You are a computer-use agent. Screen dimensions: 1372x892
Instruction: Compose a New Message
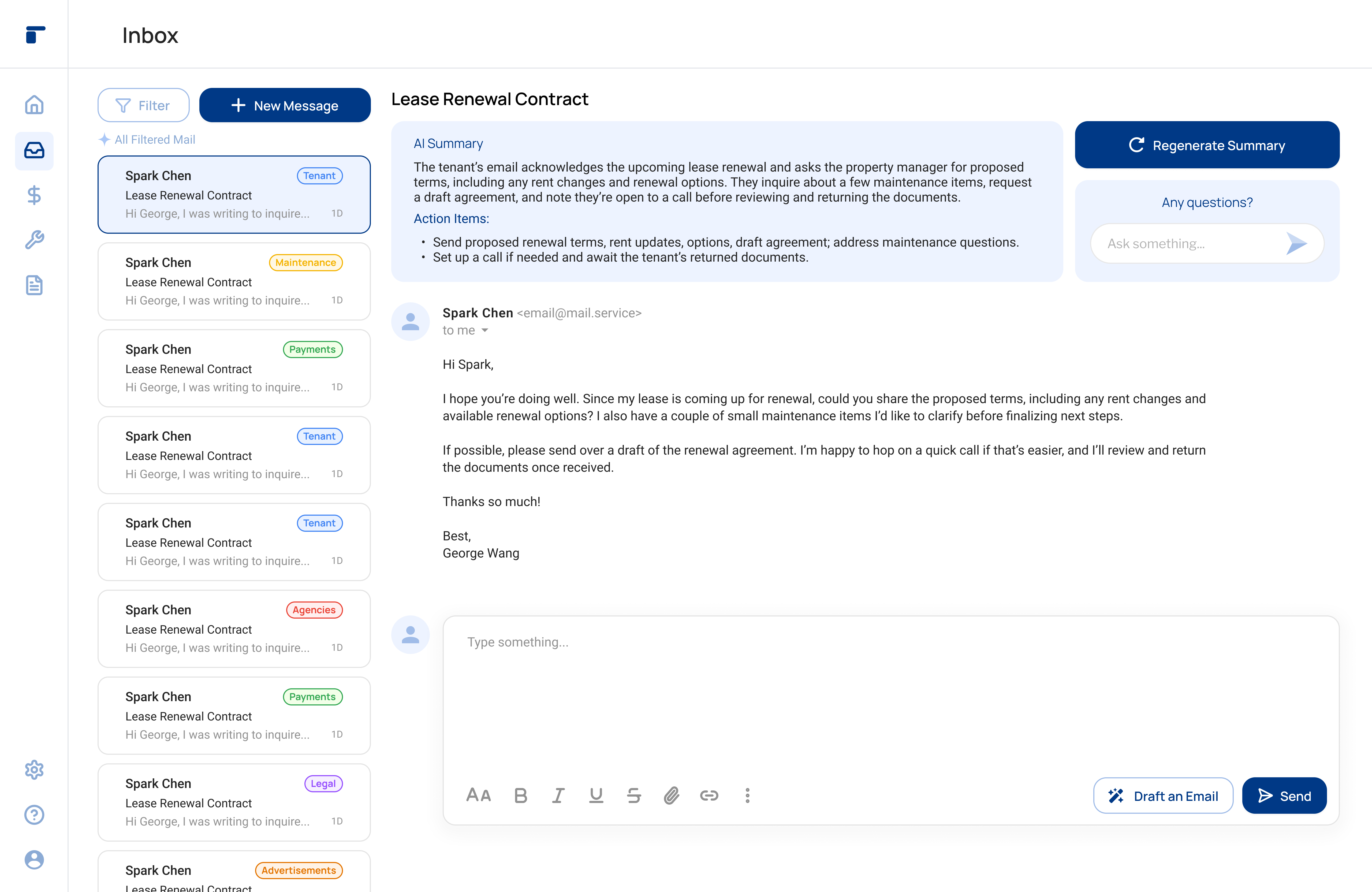point(285,105)
